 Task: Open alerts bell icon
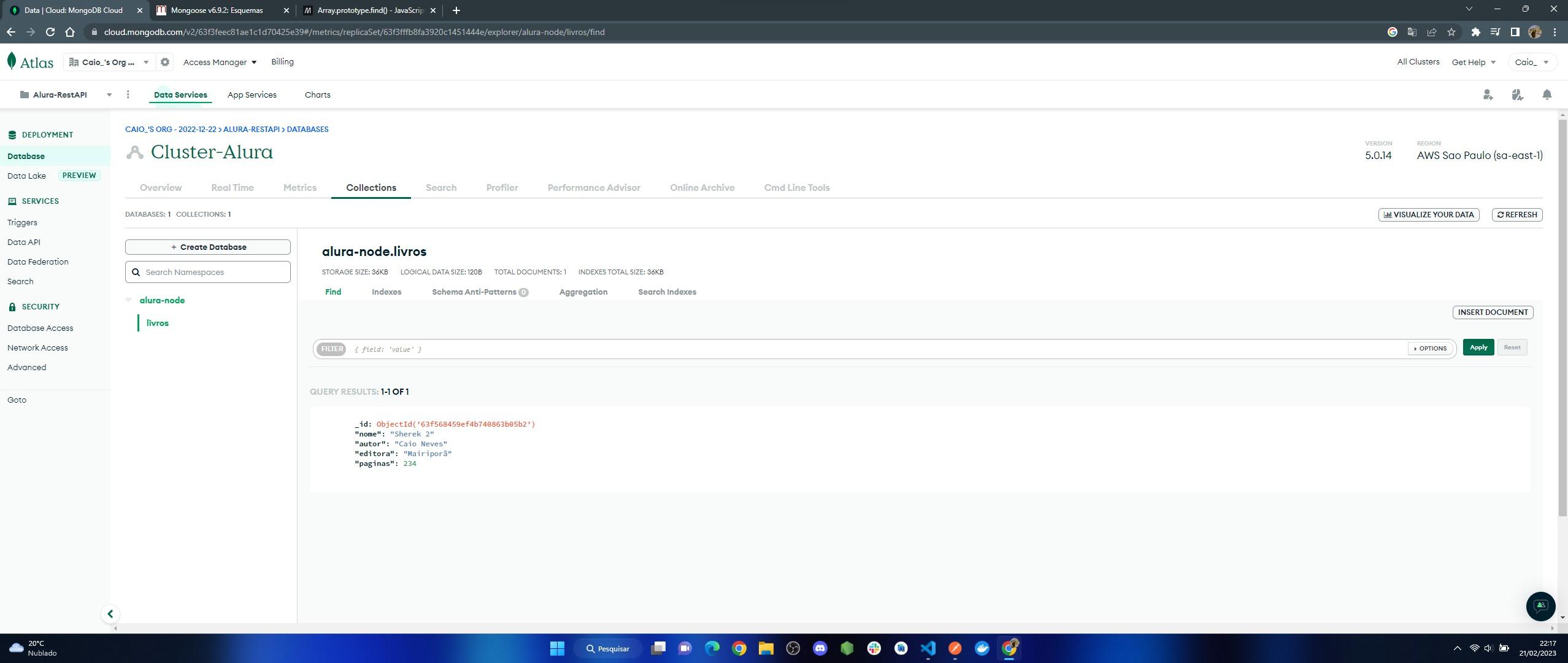pyautogui.click(x=1547, y=95)
